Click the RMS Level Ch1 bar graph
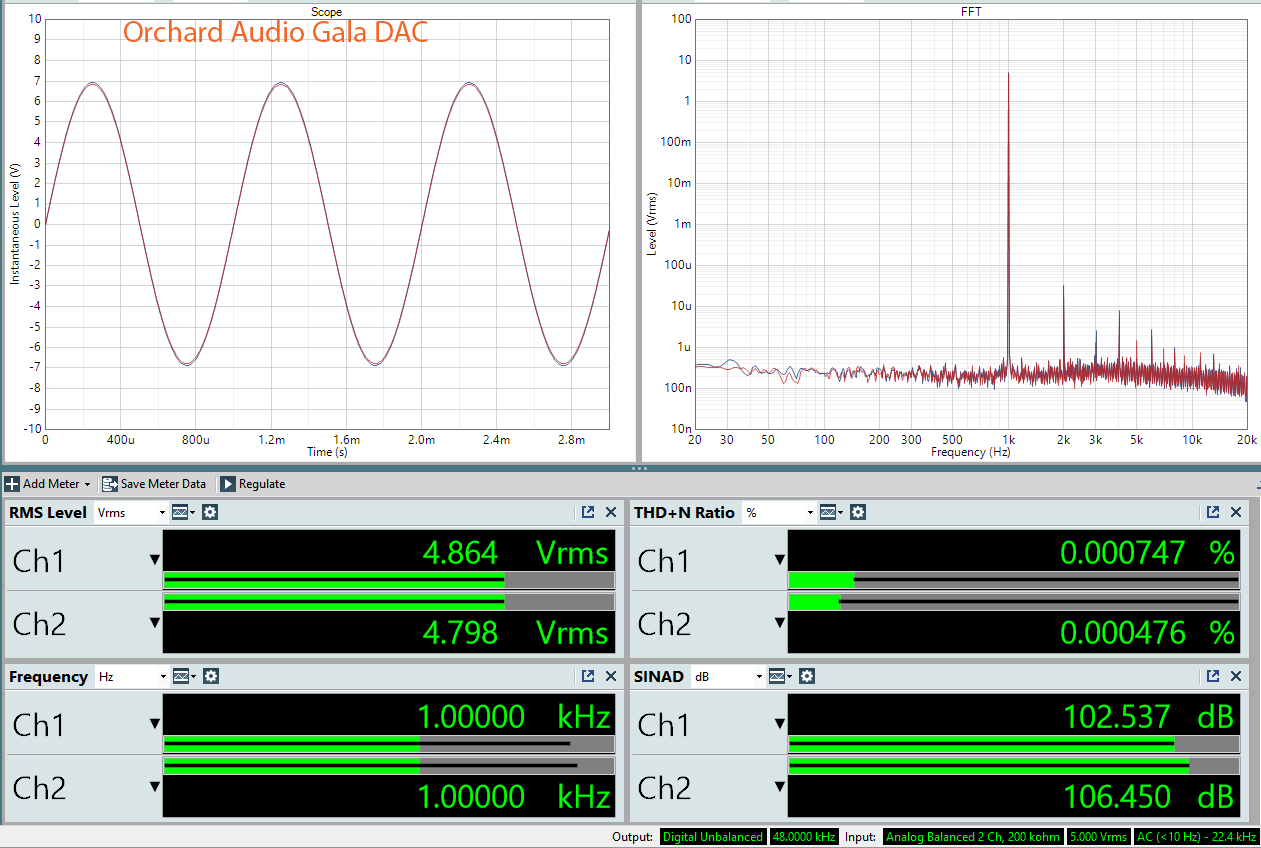Viewport: 1261px width, 848px height. (x=389, y=580)
